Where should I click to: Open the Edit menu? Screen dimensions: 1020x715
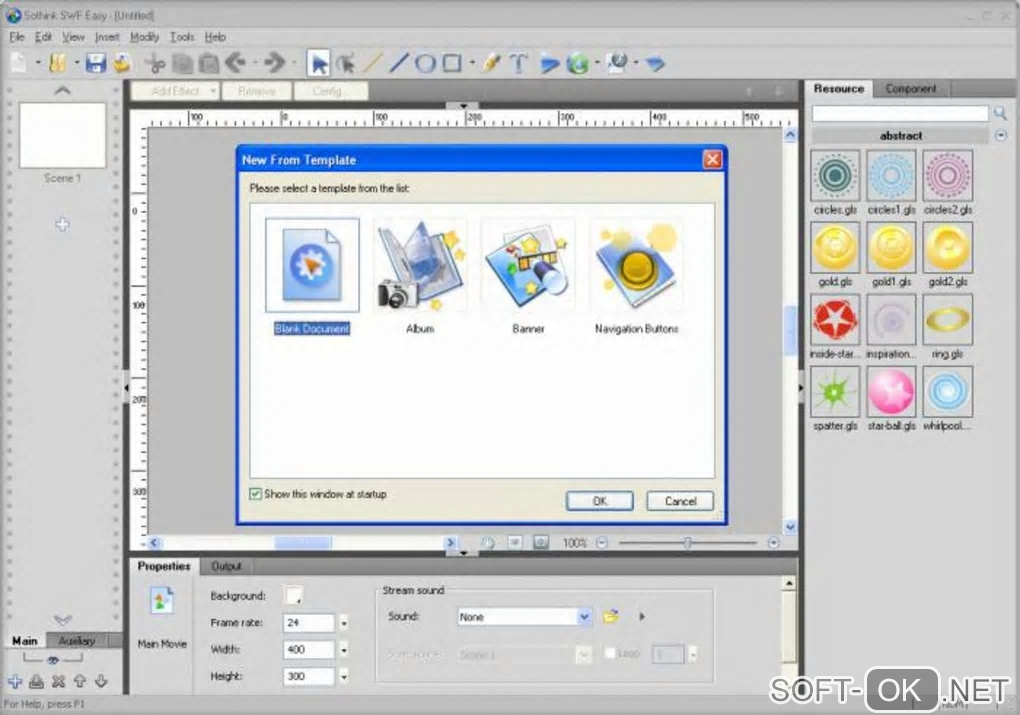44,37
